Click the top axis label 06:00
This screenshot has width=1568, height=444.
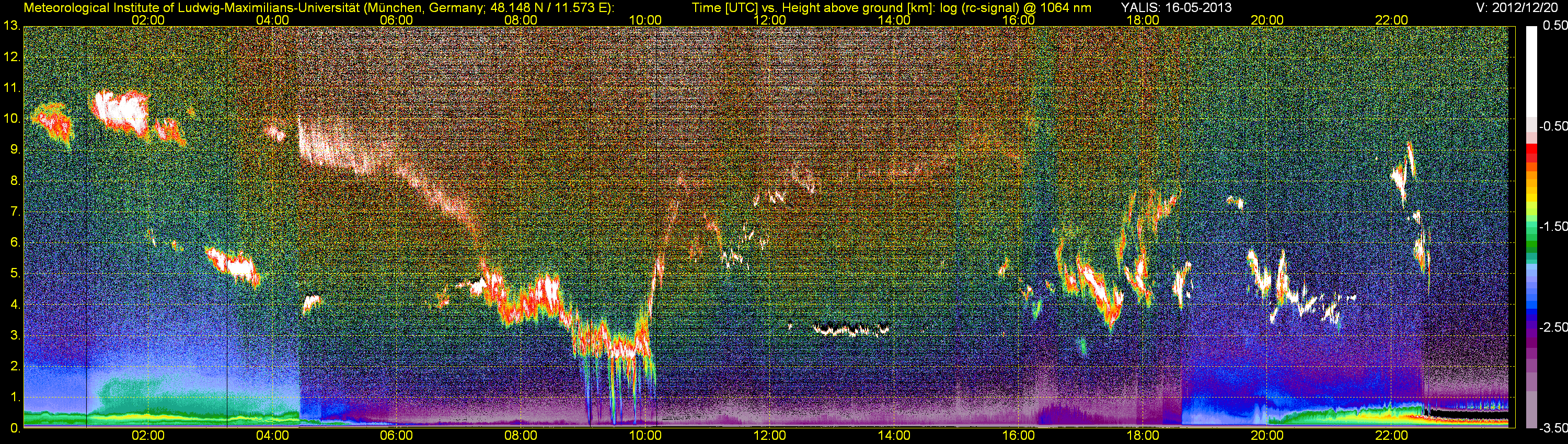[x=396, y=20]
